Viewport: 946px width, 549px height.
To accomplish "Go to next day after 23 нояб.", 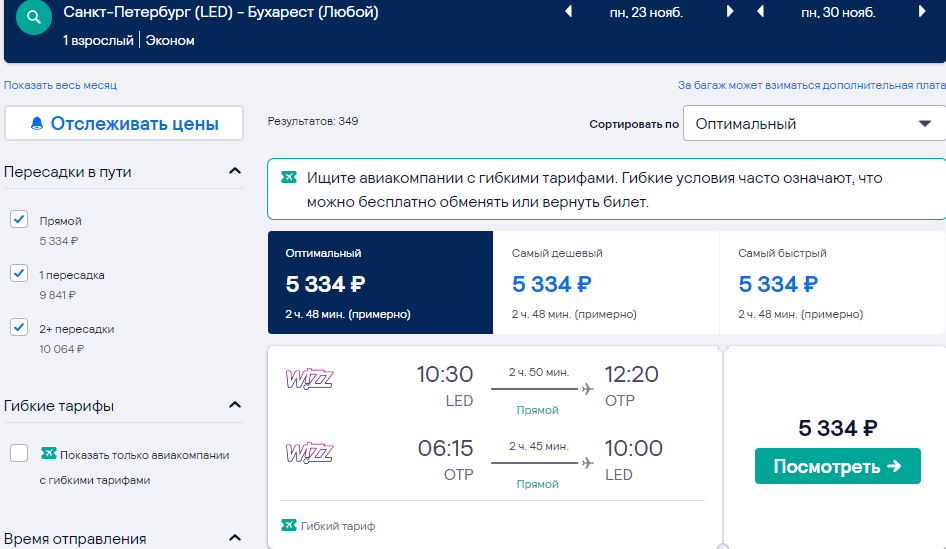I will click(x=729, y=11).
